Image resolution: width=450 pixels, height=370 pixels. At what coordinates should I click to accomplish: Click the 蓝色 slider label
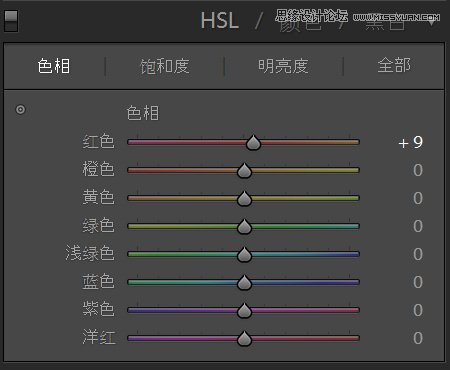[x=99, y=281]
